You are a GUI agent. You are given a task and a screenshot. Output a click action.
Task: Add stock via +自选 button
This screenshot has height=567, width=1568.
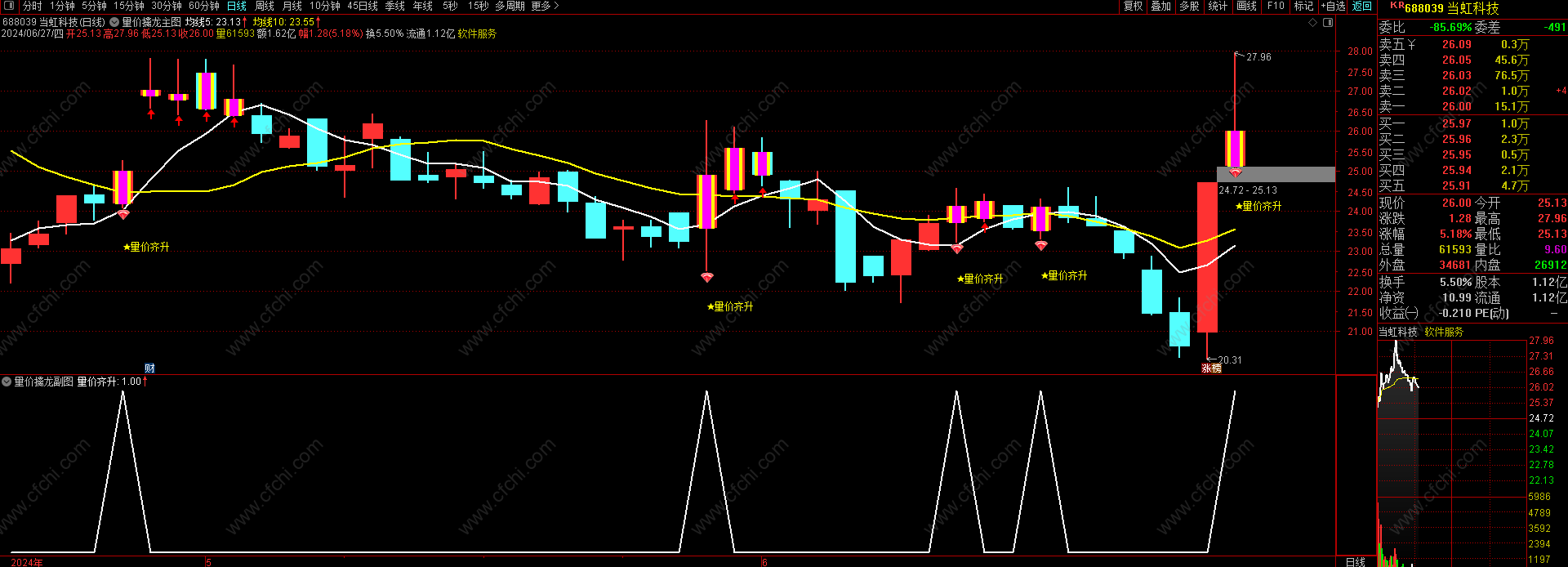[x=1334, y=6]
